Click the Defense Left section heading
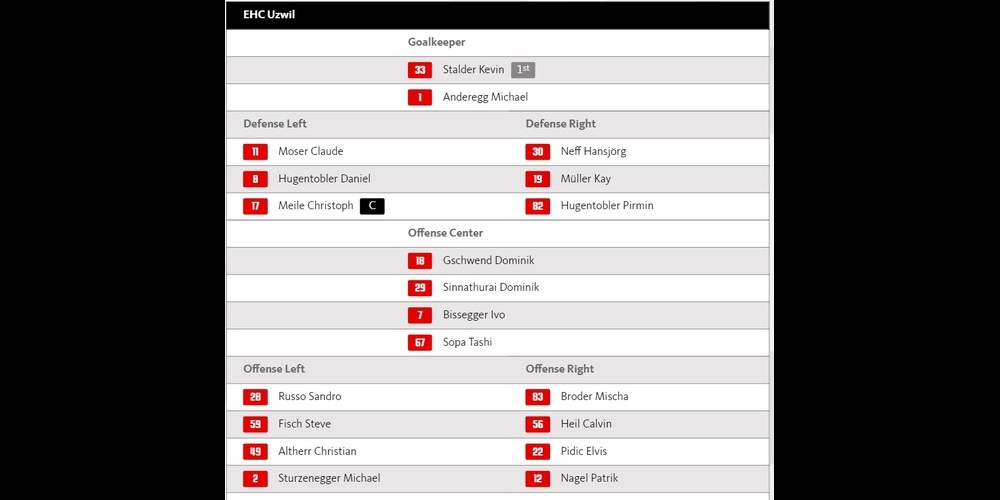The width and height of the screenshot is (1000, 500). [x=275, y=124]
